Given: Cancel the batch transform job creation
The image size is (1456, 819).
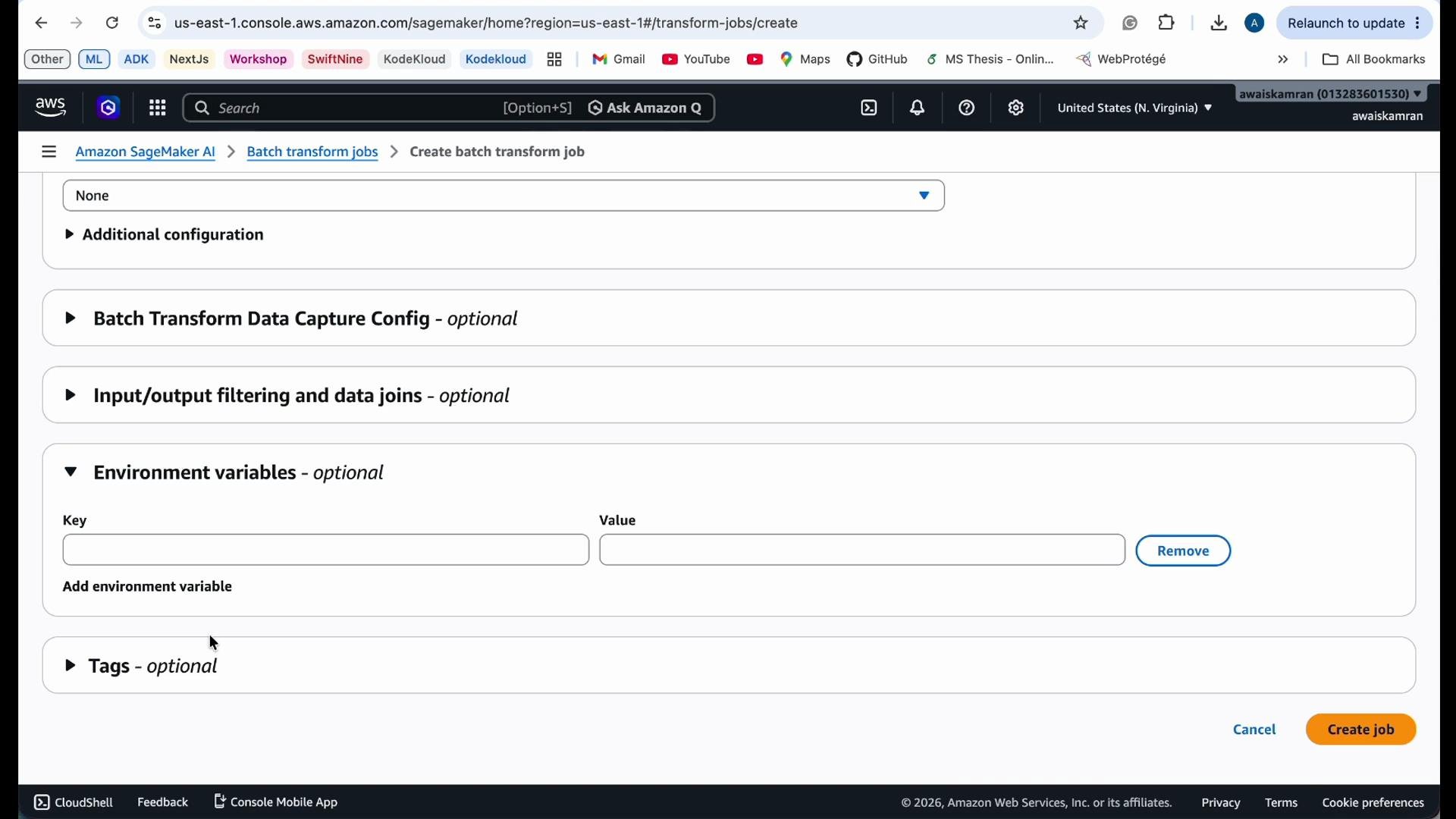Looking at the screenshot, I should pos(1255,731).
